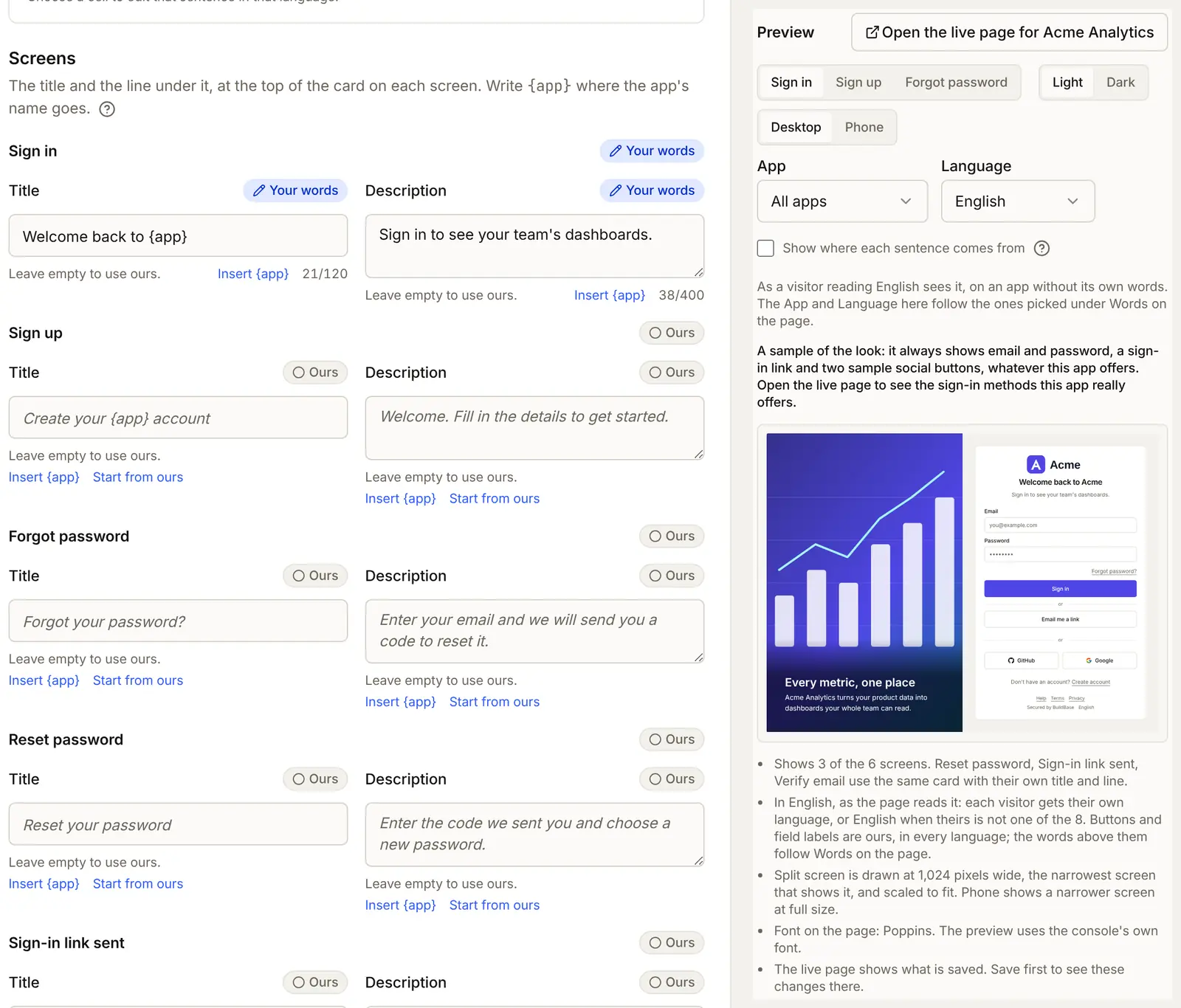Viewport: 1181px width, 1008px height.
Task: Toggle Your words pill for Sign in Description
Action: pos(652,190)
